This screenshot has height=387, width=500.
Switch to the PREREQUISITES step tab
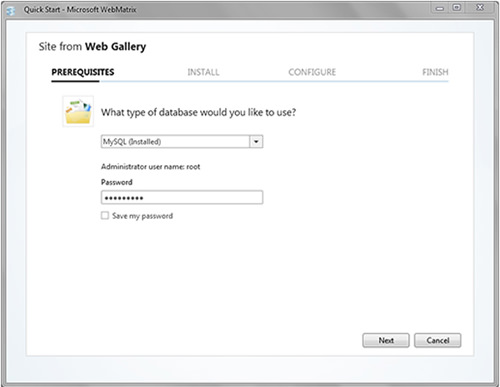(x=83, y=72)
